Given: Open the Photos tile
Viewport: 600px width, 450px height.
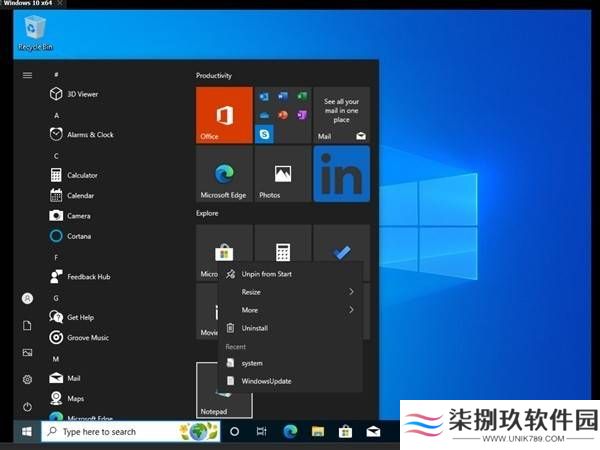Looking at the screenshot, I should [283, 174].
